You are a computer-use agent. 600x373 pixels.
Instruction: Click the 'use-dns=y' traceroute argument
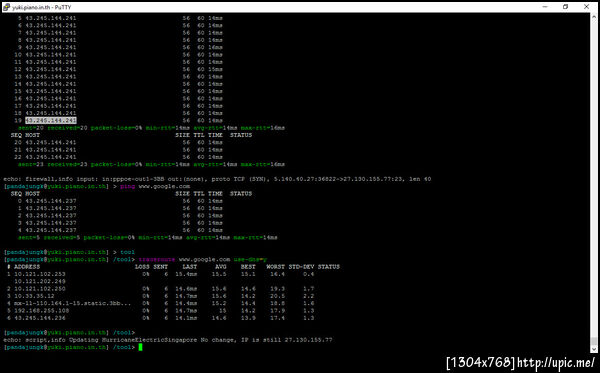[x=250, y=259]
